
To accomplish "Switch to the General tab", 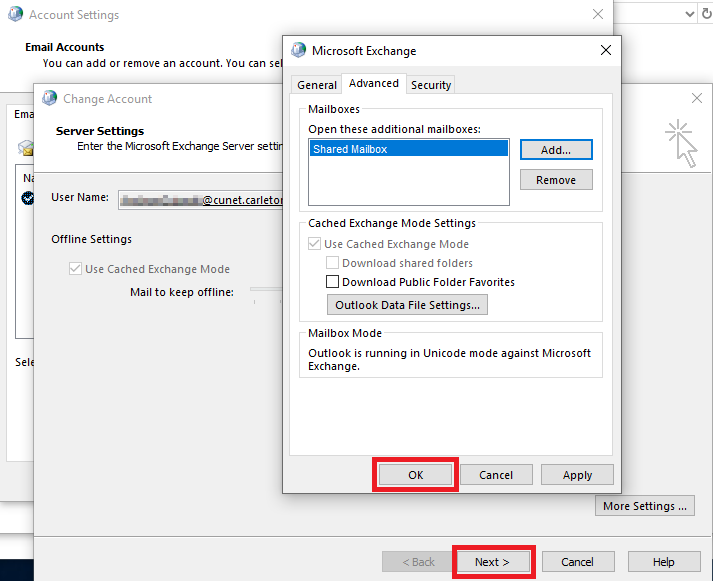I will [x=316, y=85].
